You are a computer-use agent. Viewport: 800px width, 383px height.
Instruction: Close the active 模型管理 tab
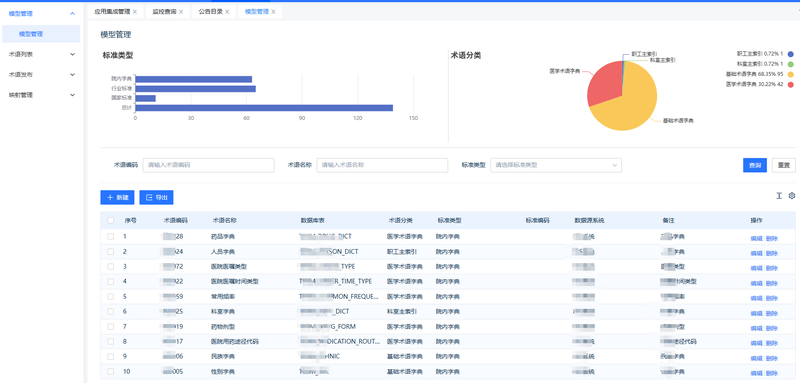coord(273,12)
